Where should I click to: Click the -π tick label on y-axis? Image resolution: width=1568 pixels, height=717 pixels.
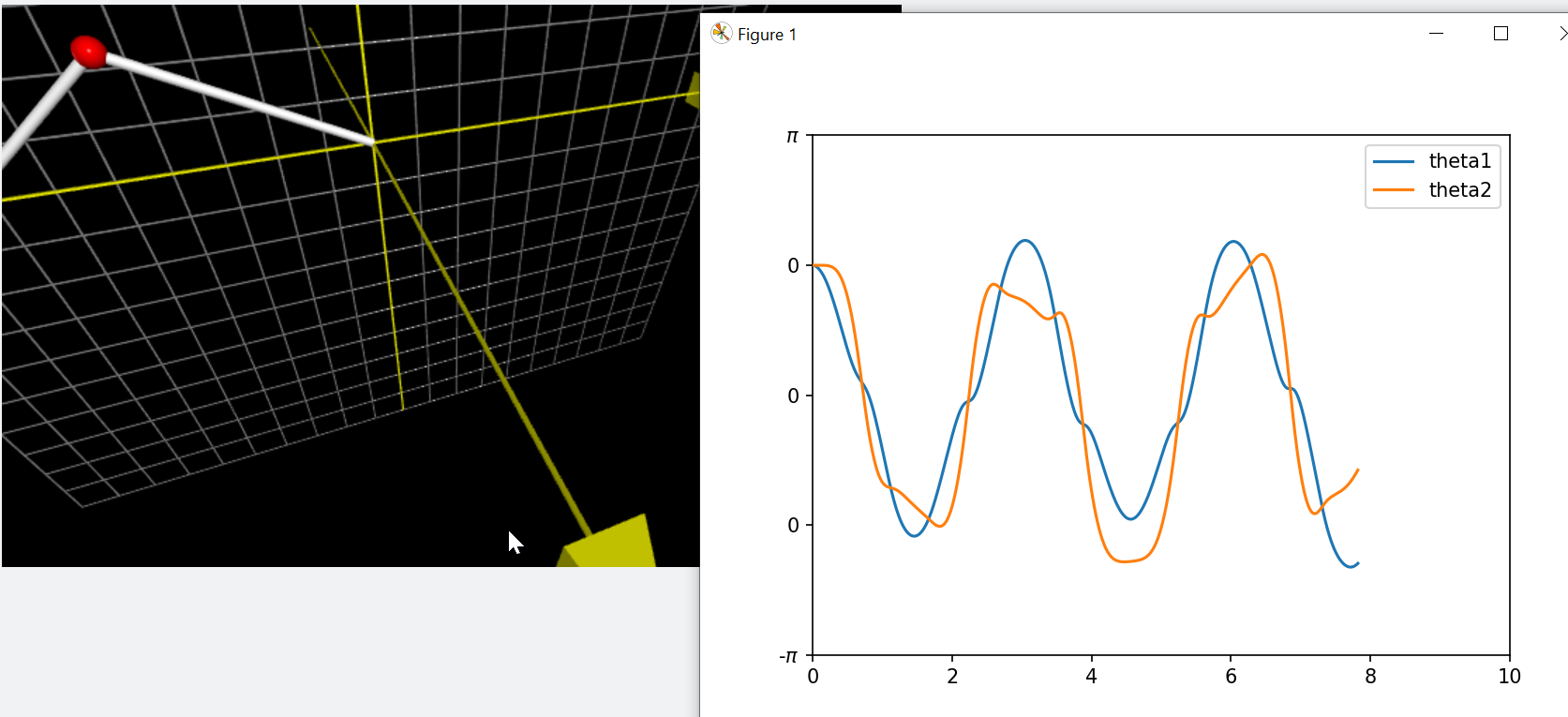tap(788, 656)
